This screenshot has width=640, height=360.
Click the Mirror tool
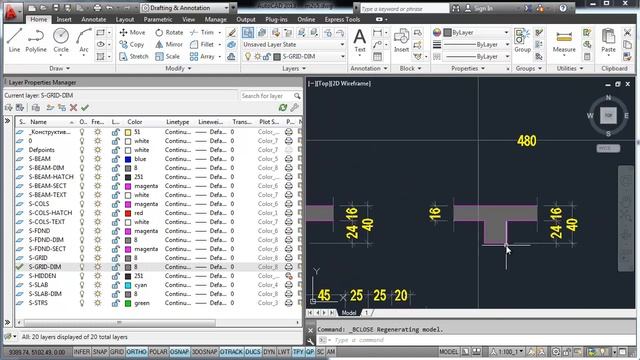tap(169, 44)
